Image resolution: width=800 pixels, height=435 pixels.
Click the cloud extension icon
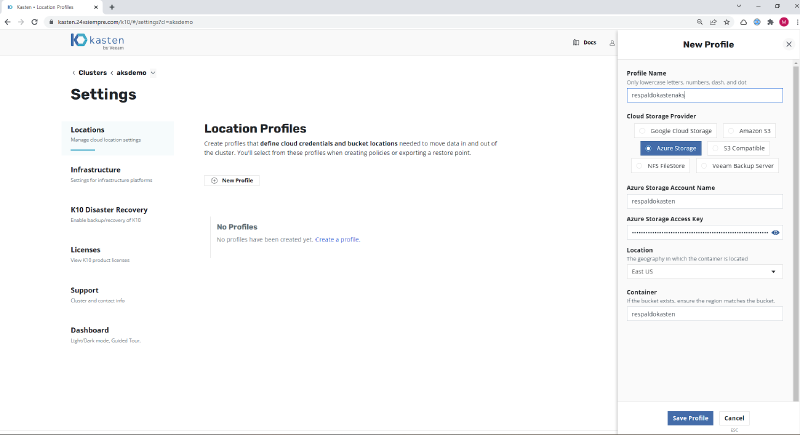tap(743, 22)
